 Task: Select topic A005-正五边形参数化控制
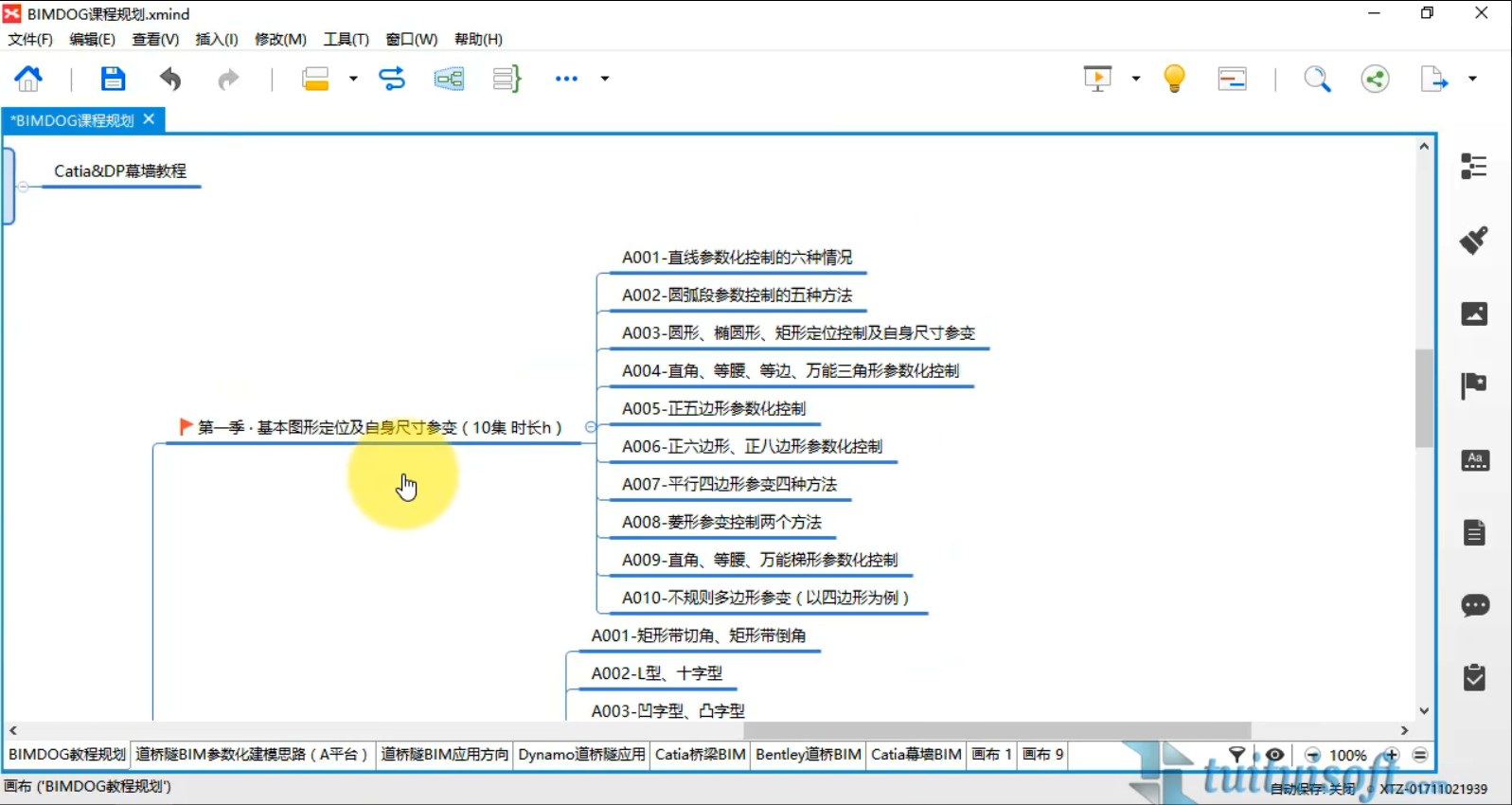tap(714, 409)
